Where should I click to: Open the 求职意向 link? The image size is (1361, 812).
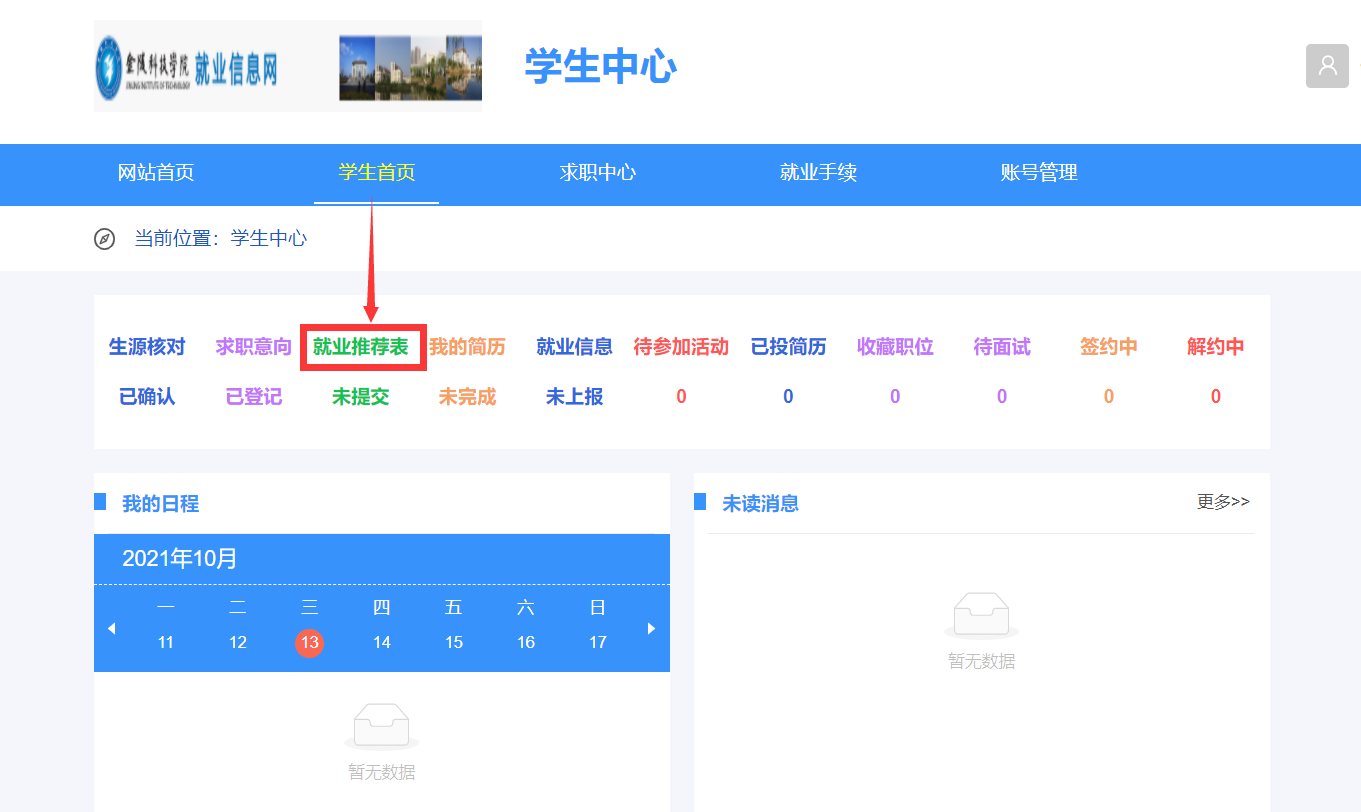pyautogui.click(x=254, y=347)
